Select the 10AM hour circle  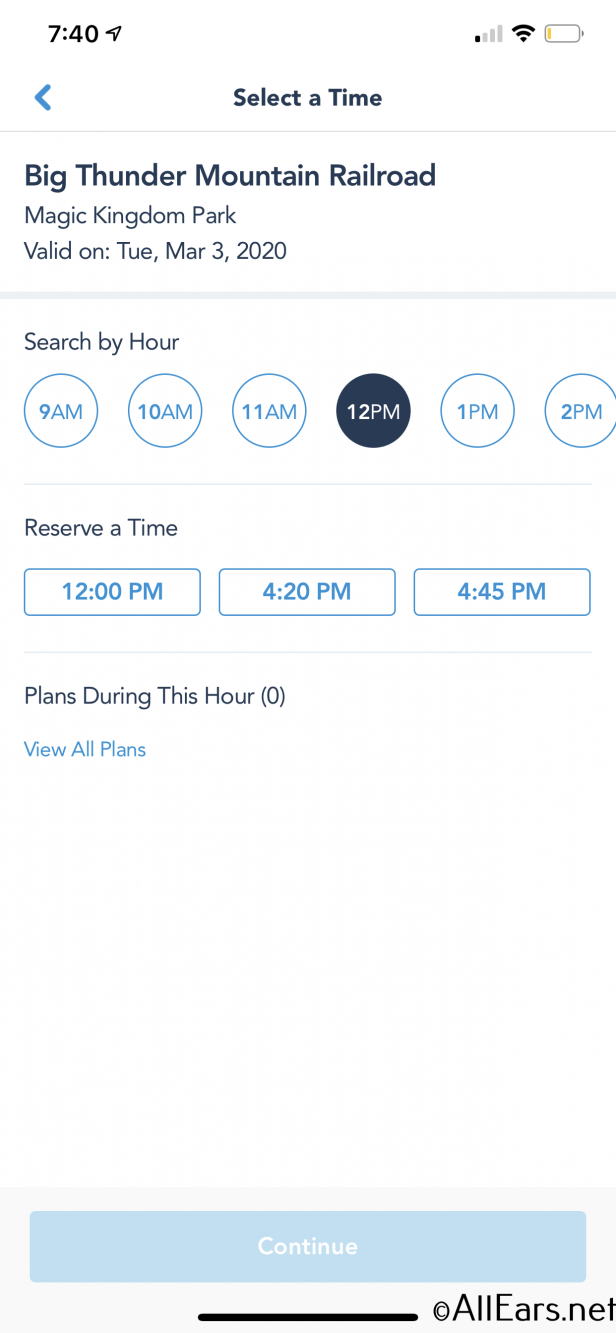(165, 411)
